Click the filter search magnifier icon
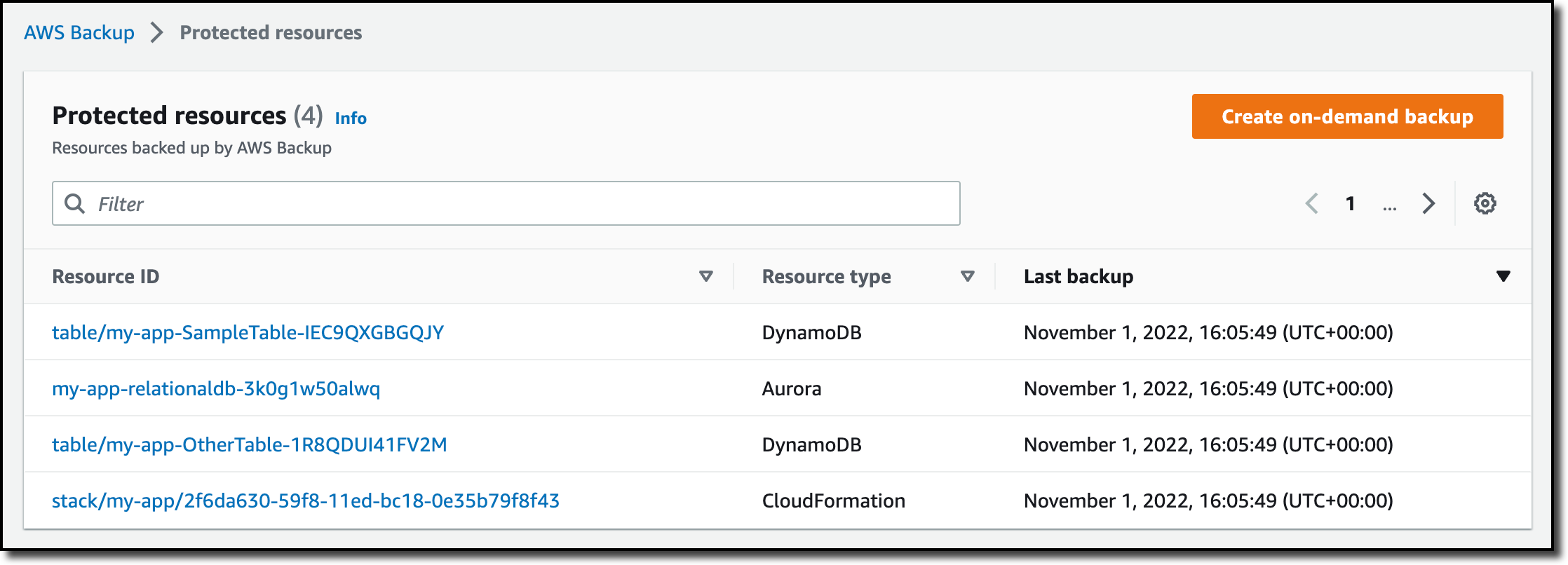 coord(74,203)
